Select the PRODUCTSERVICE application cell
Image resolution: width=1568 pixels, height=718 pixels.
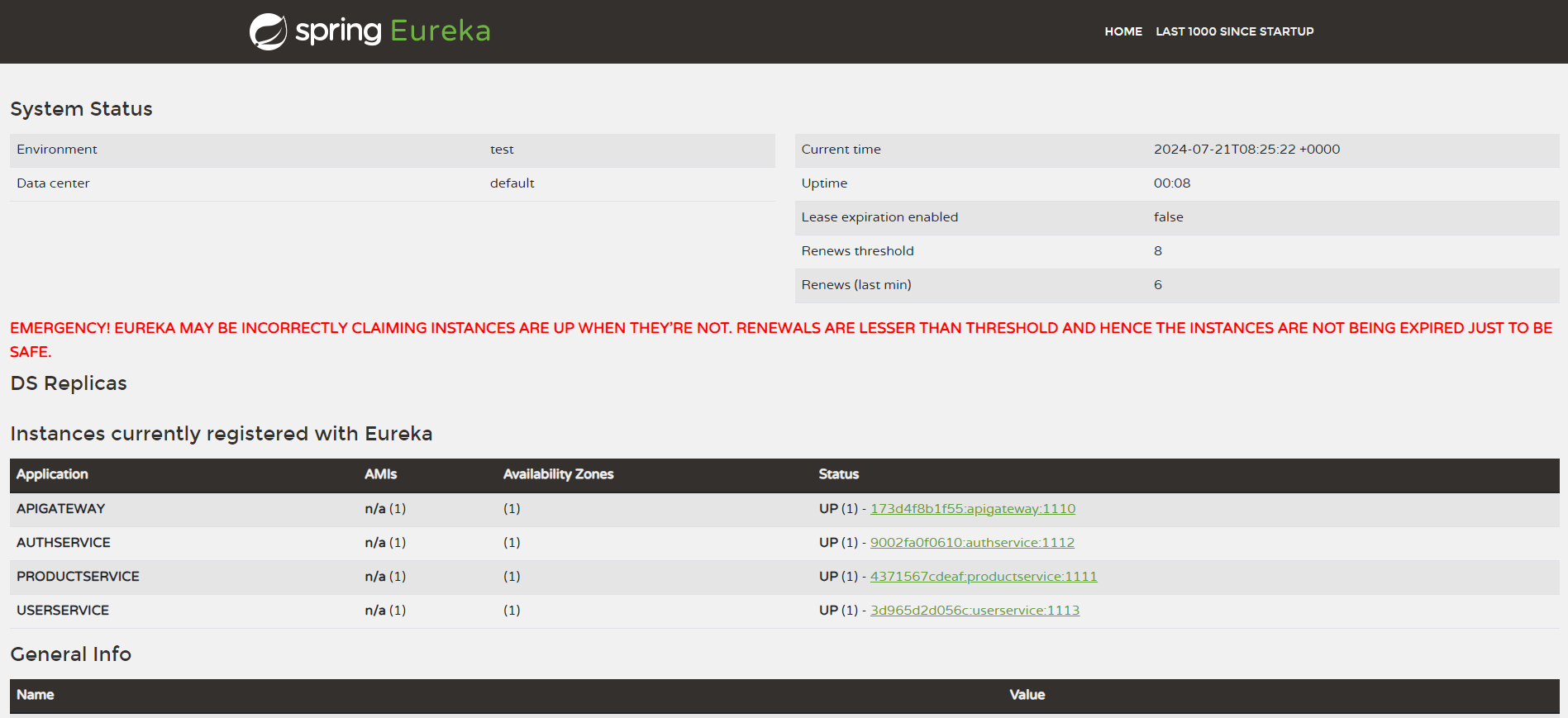(78, 577)
